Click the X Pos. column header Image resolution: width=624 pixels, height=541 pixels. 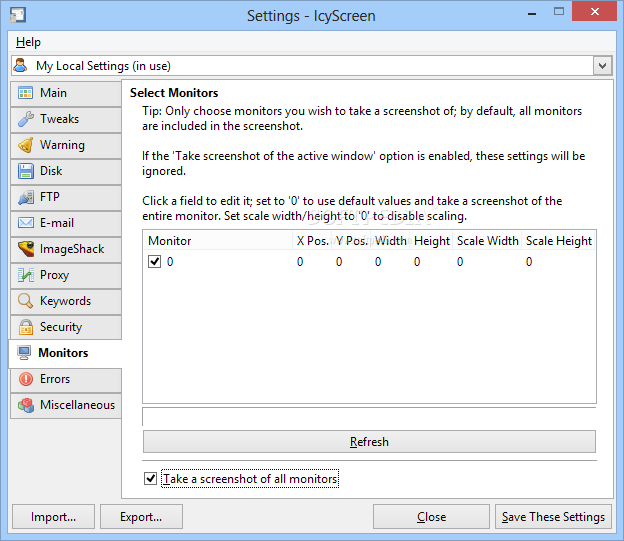pyautogui.click(x=312, y=240)
